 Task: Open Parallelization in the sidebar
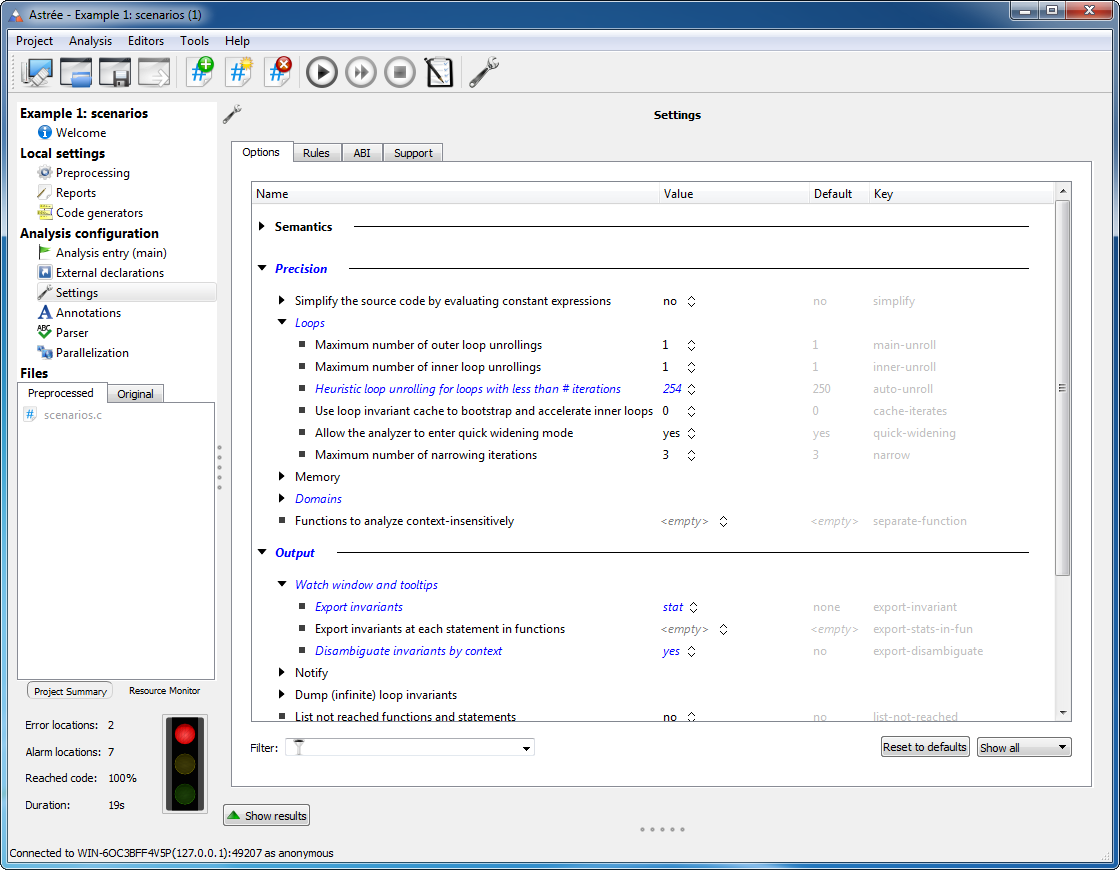[92, 353]
